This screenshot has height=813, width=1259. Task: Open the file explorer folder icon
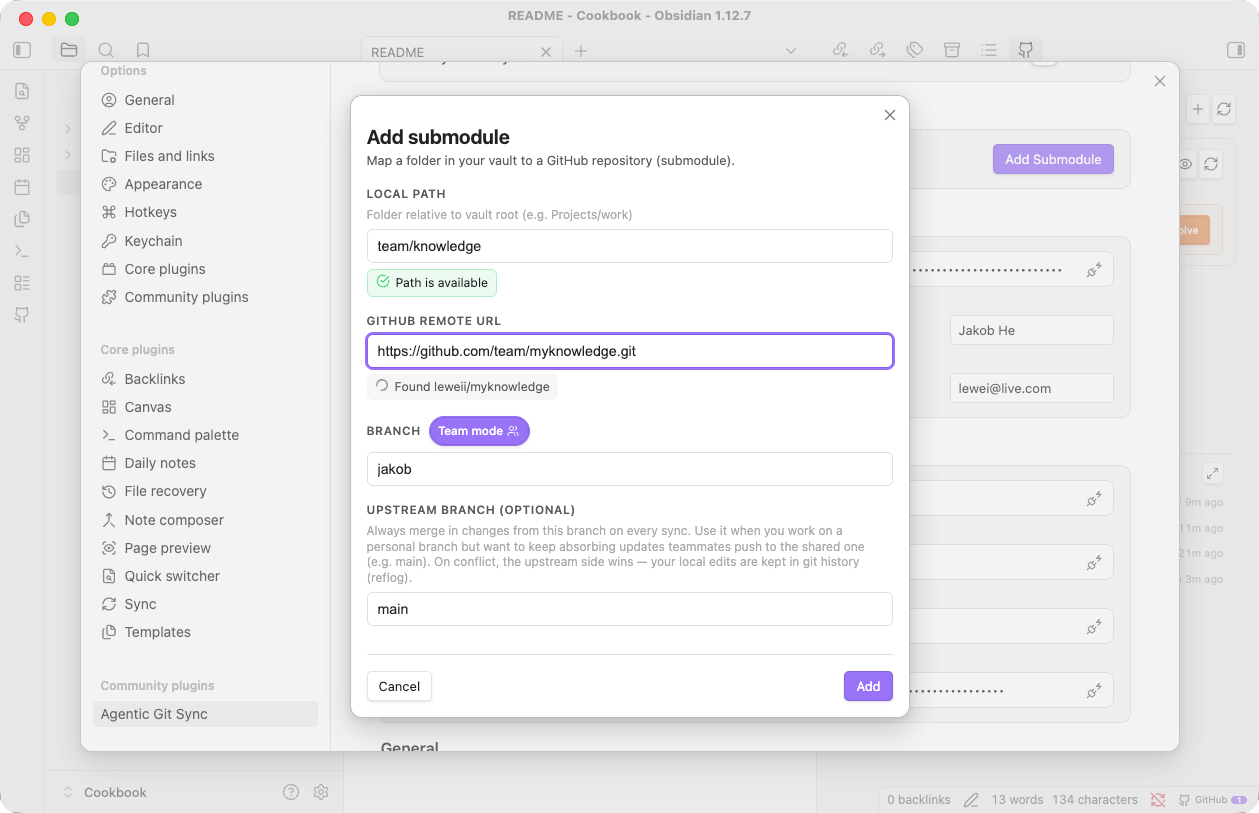[68, 50]
